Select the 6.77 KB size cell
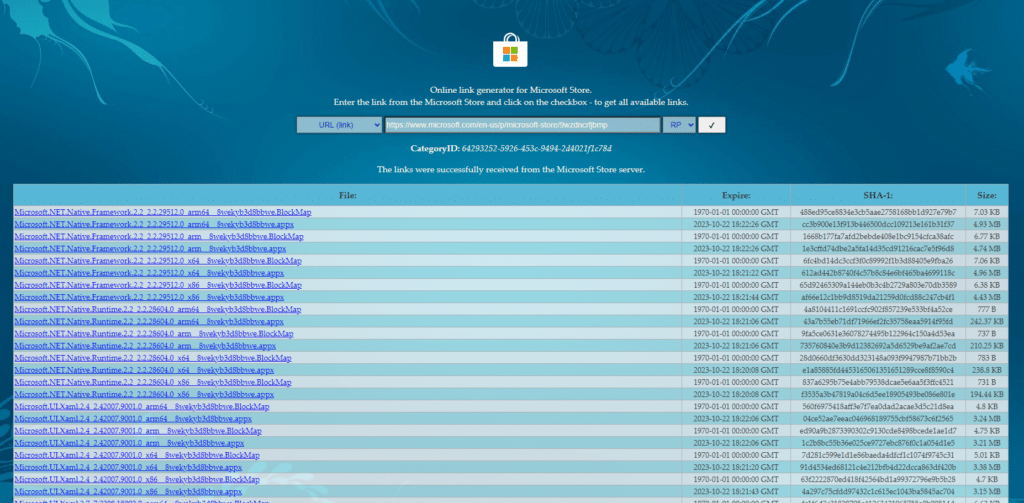The width and height of the screenshot is (1024, 503). [x=987, y=236]
